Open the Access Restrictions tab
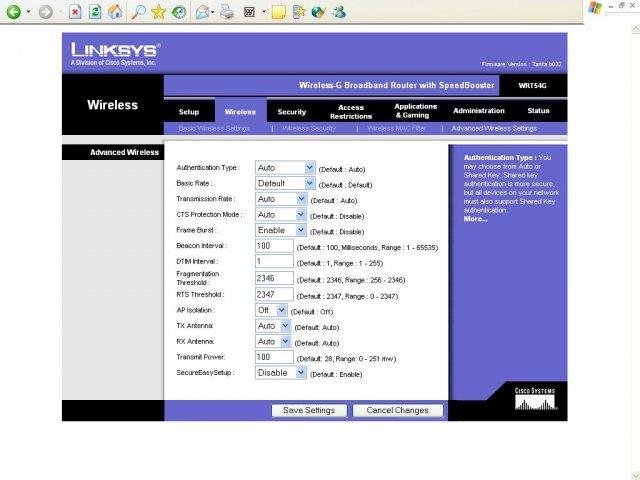The image size is (640, 480). (x=351, y=111)
